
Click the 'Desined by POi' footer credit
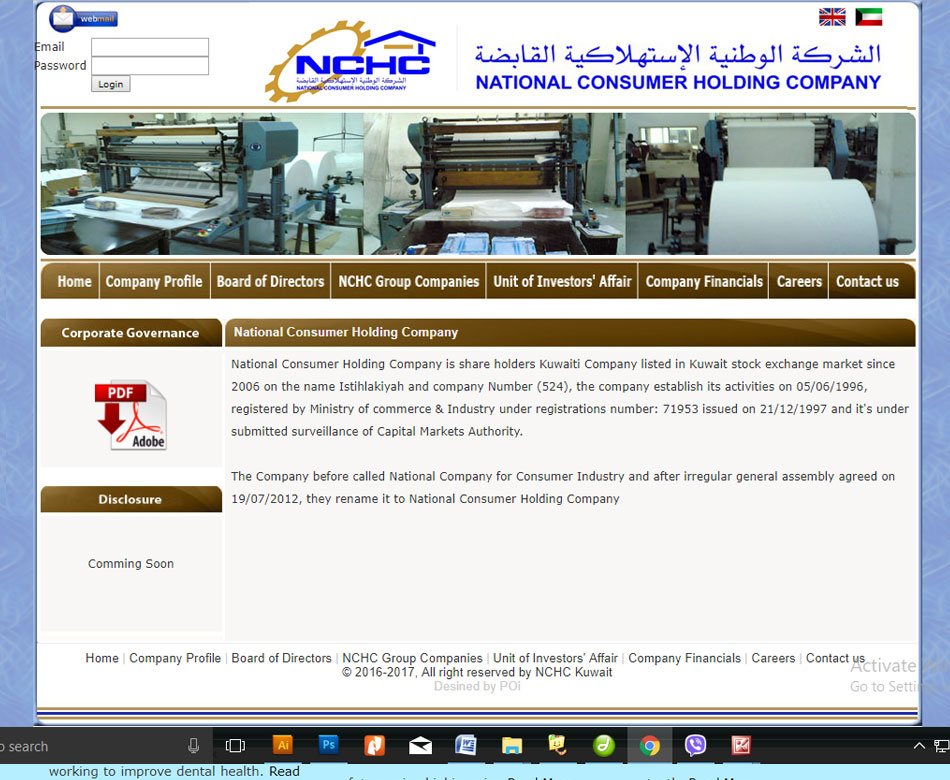click(477, 686)
